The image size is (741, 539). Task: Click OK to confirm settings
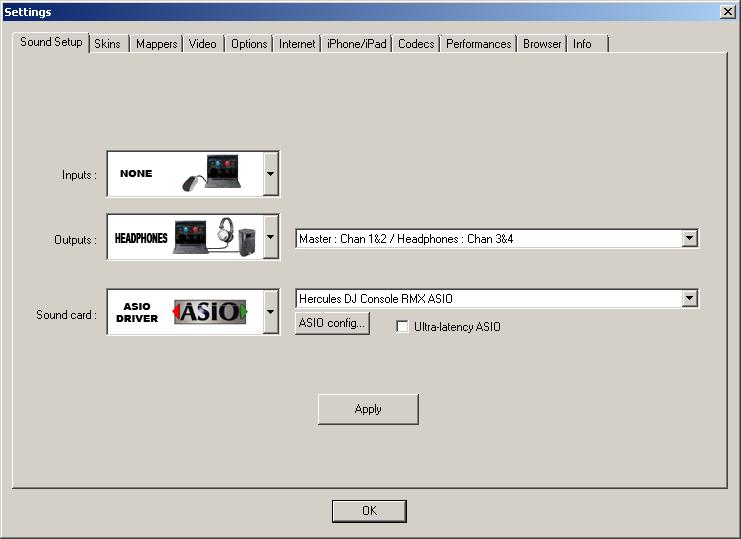tap(369, 511)
